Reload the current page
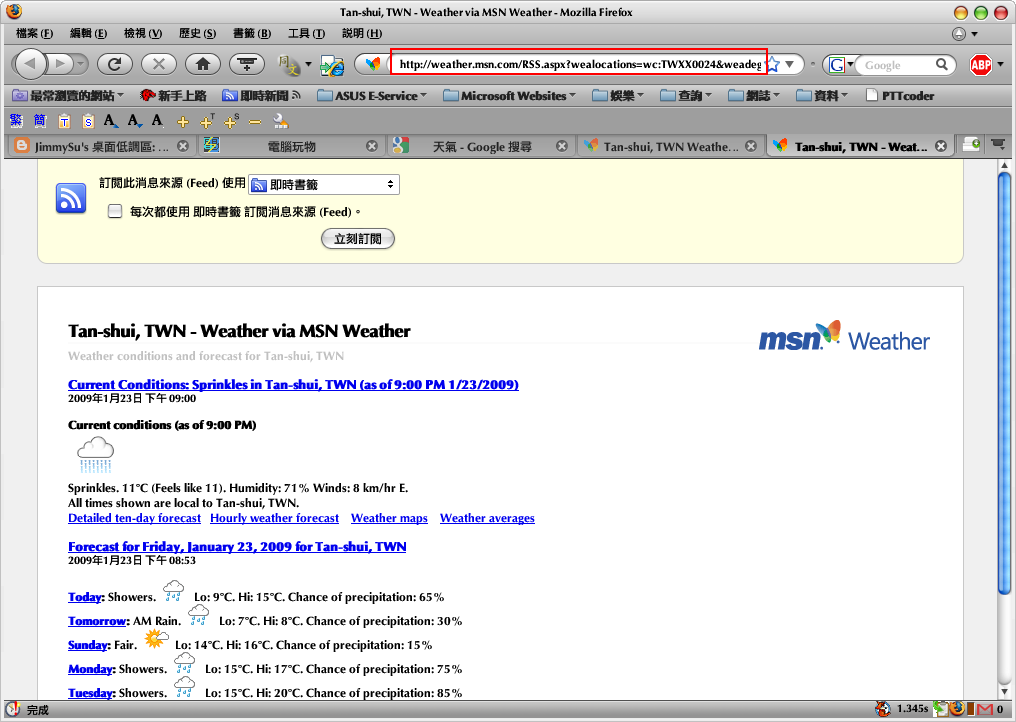Screen dimensions: 1016x722 tap(115, 64)
